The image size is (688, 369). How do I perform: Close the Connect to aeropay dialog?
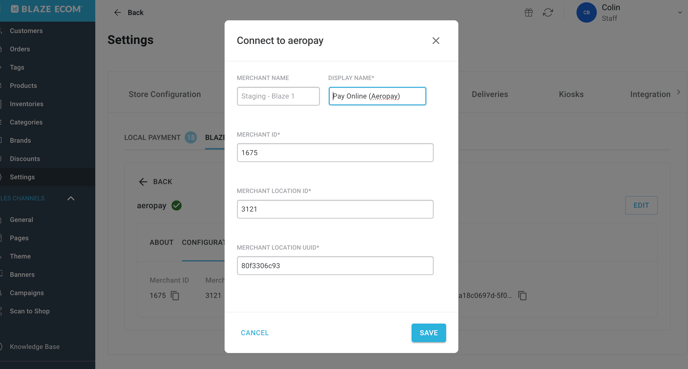coord(436,40)
